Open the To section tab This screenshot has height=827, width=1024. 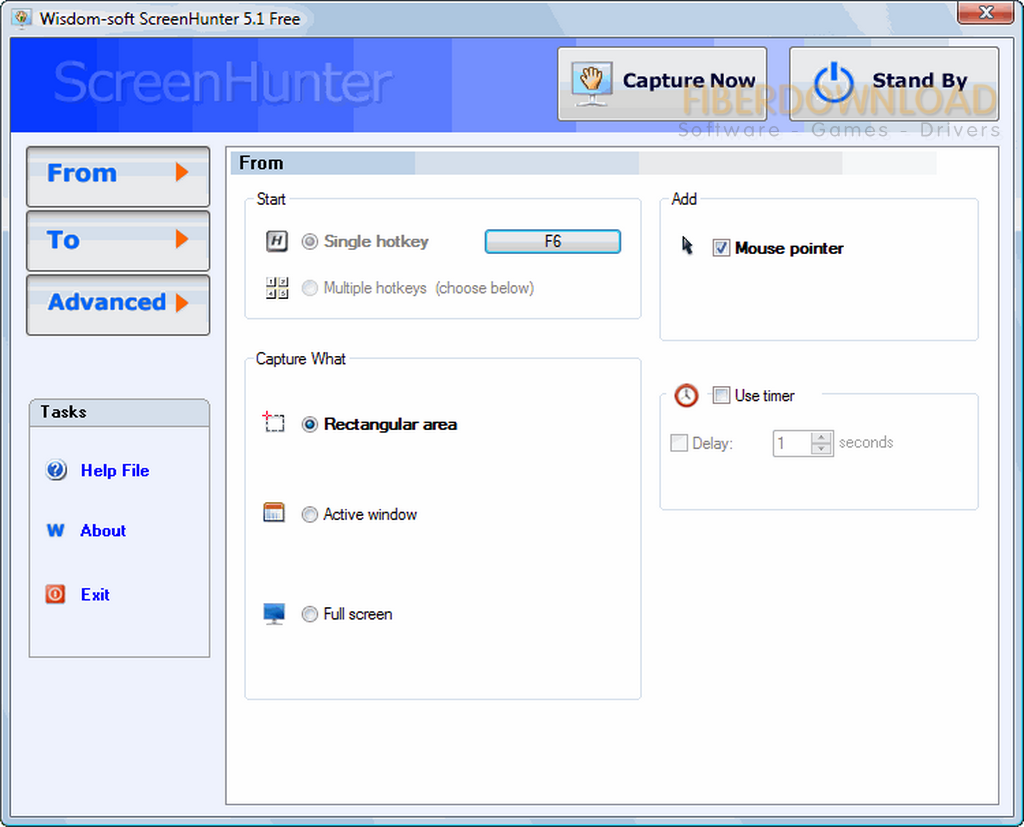118,240
